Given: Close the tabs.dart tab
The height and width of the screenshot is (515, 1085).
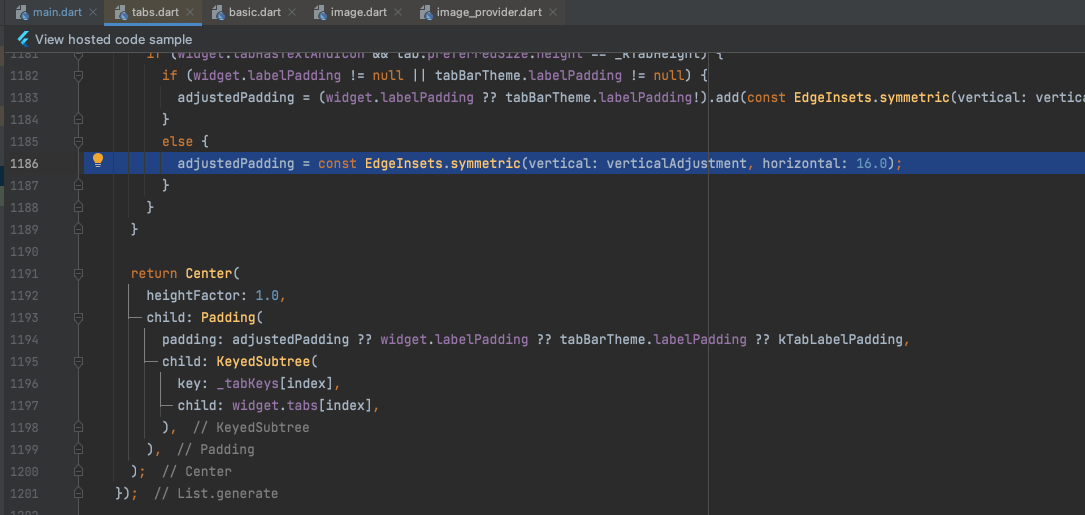Looking at the screenshot, I should [190, 12].
